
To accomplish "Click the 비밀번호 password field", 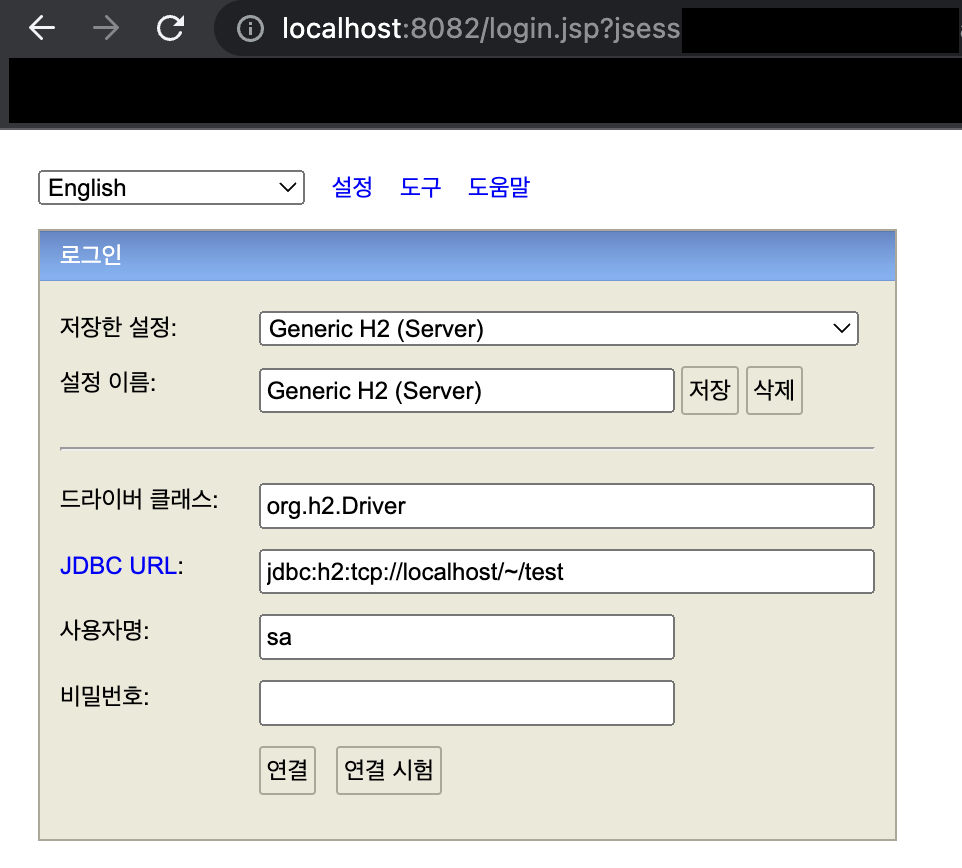I will tap(466, 702).
